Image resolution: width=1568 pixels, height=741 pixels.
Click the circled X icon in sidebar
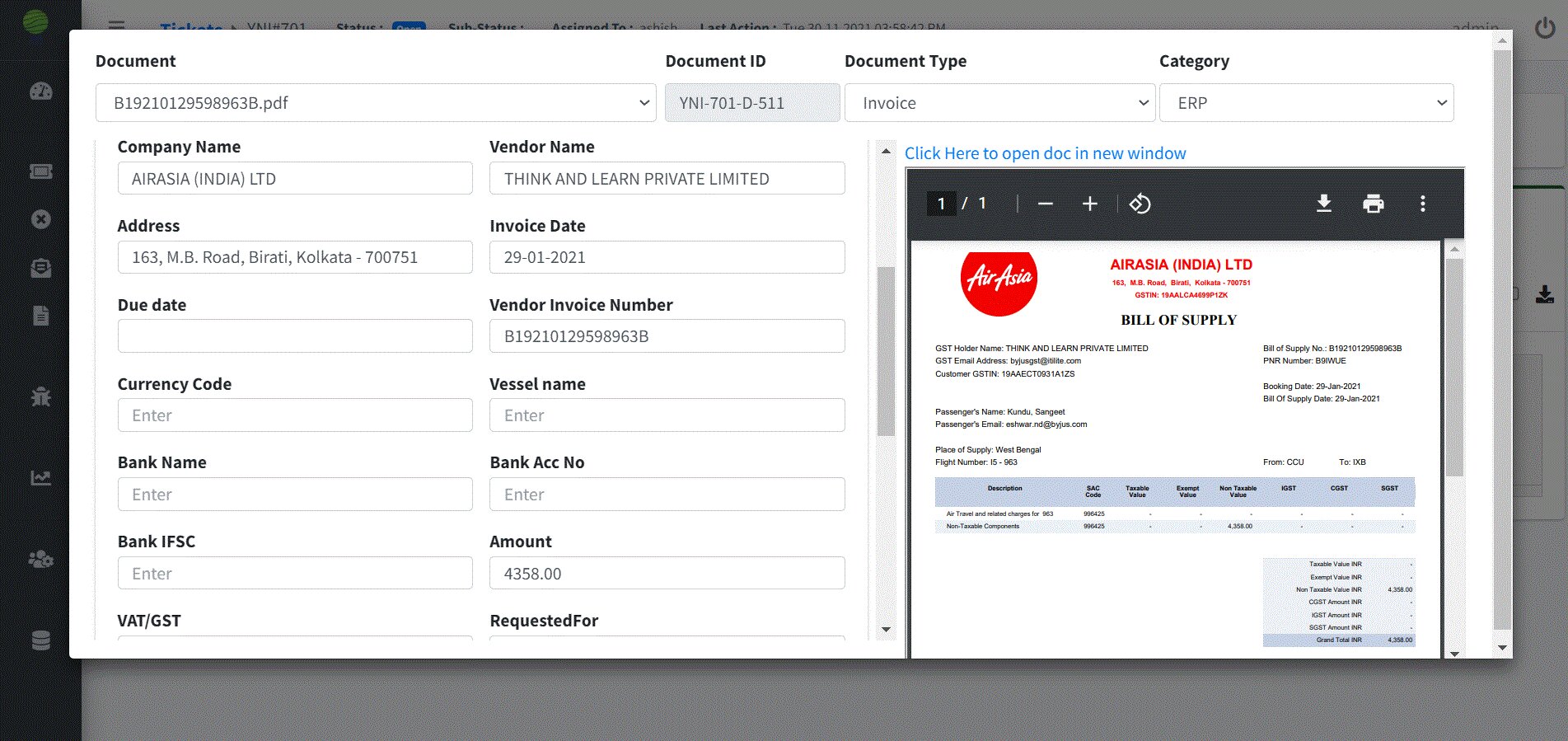[40, 219]
